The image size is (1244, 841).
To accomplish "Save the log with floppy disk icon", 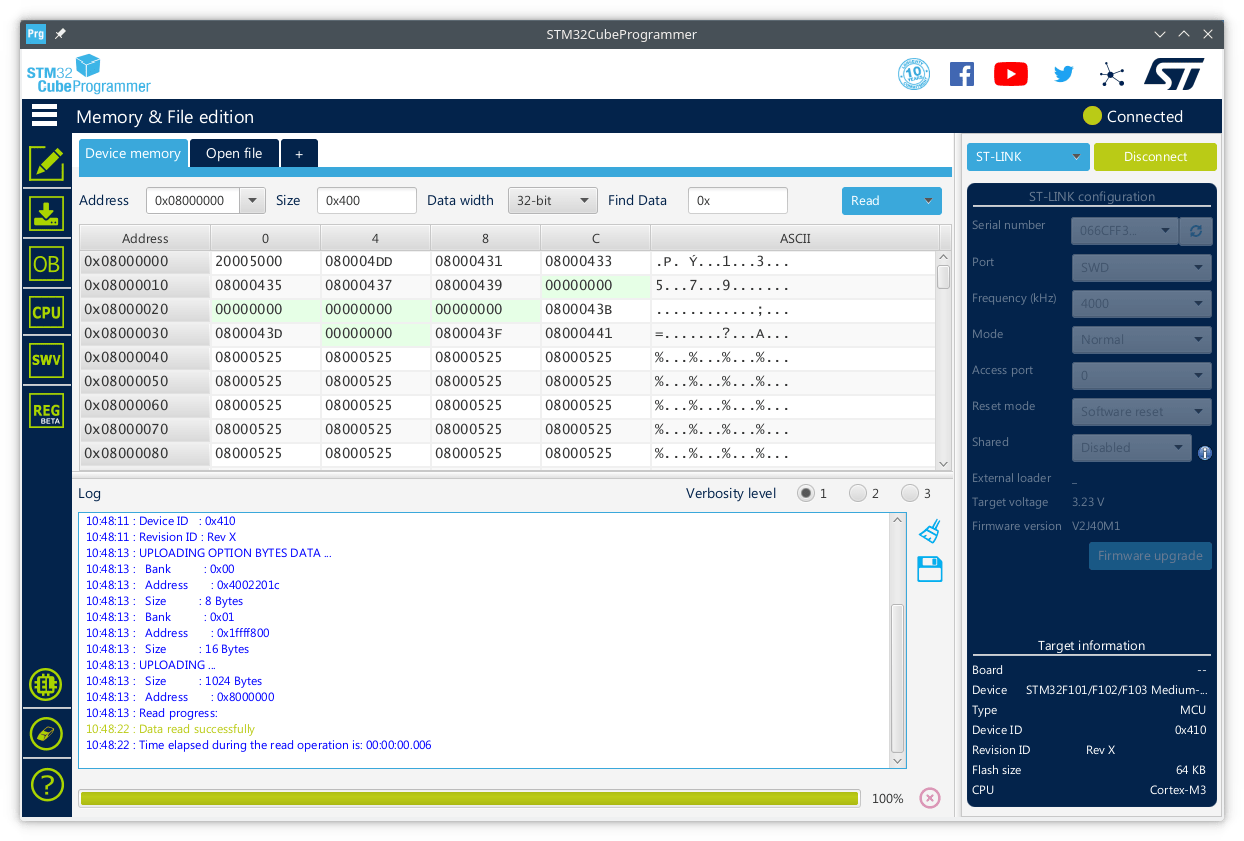I will pyautogui.click(x=930, y=569).
